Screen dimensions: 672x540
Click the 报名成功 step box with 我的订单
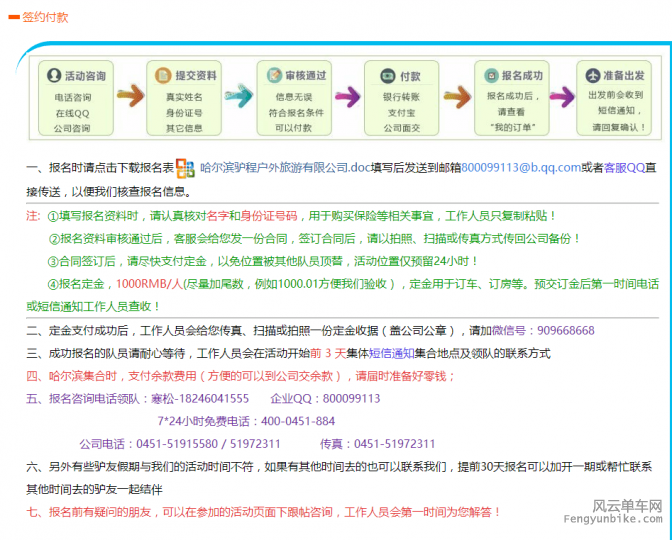pos(515,98)
